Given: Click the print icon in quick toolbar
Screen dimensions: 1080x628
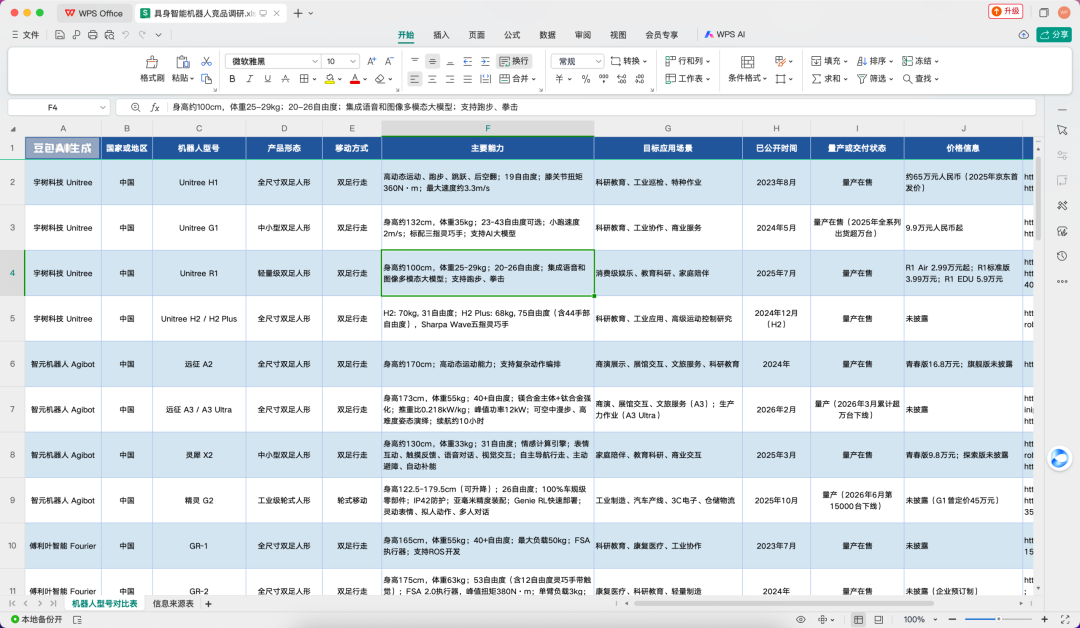Looking at the screenshot, I should [92, 35].
